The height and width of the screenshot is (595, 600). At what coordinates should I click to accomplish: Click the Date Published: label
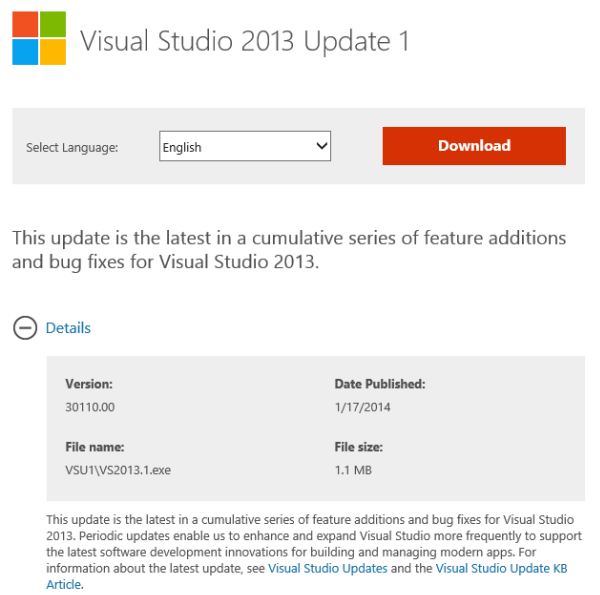pos(380,383)
